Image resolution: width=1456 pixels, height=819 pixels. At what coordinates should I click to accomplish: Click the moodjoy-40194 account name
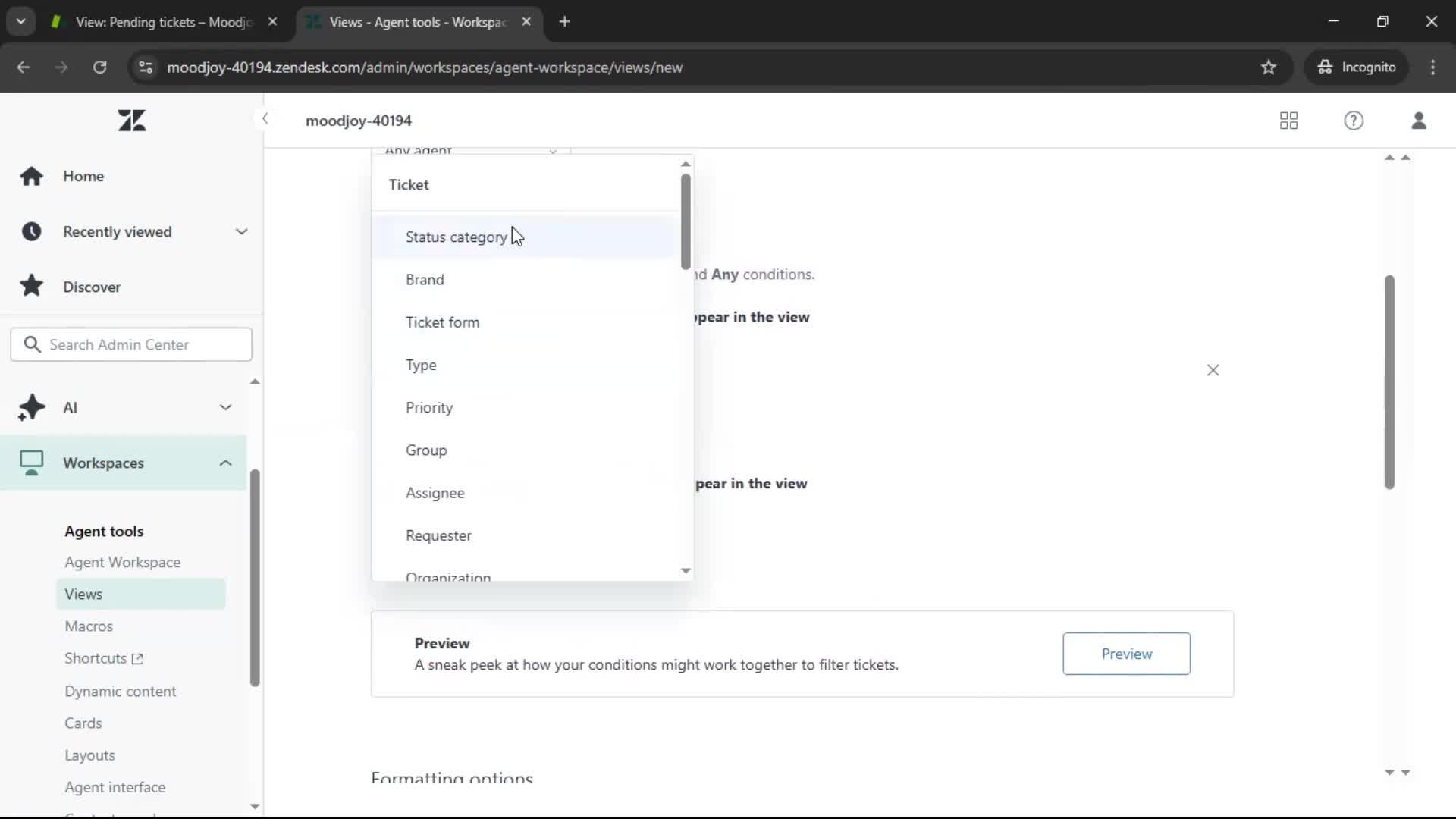coord(359,121)
